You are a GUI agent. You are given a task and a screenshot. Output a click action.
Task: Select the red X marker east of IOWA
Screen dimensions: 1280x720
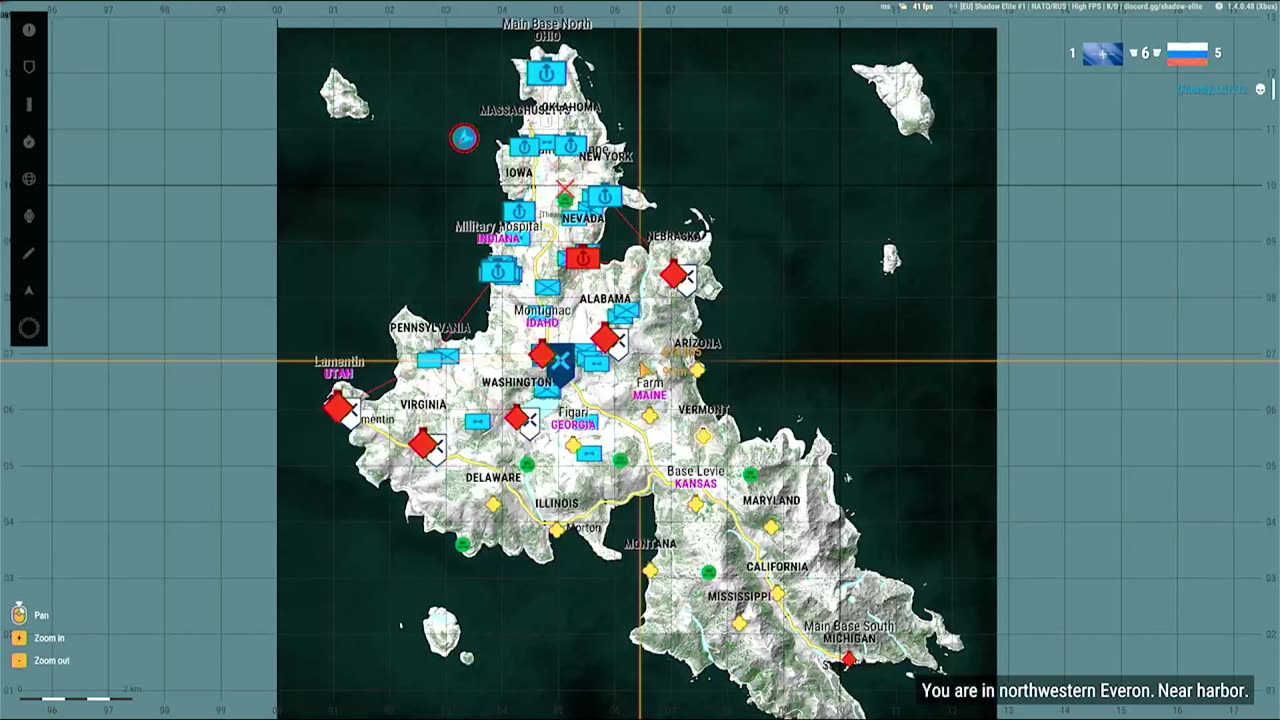(566, 187)
